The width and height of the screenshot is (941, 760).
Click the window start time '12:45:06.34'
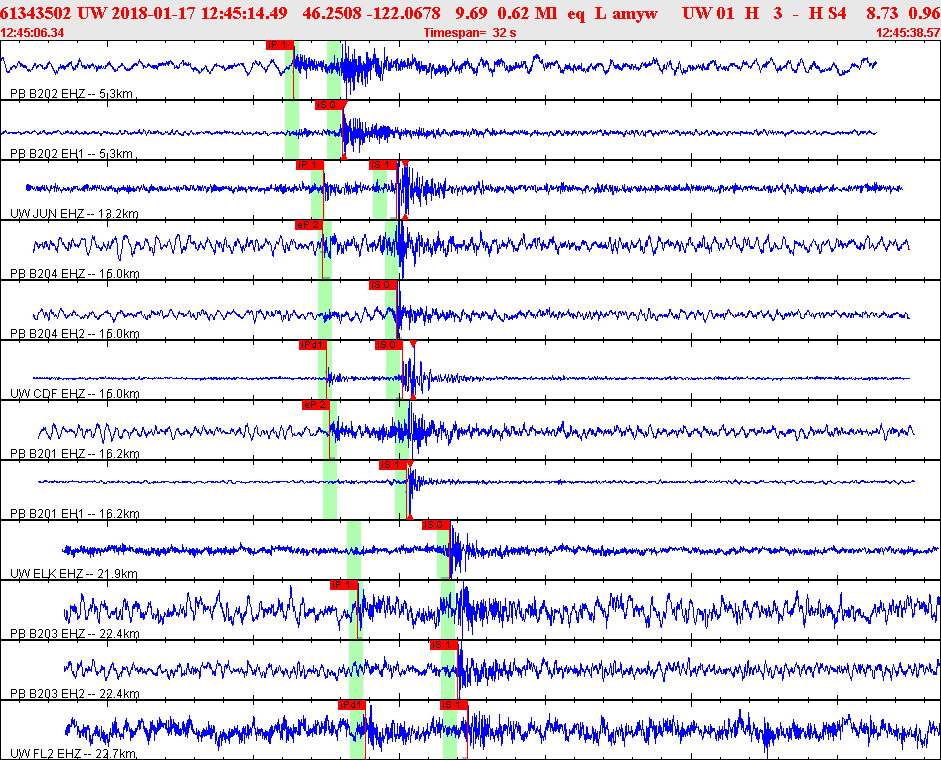[x=32, y=32]
